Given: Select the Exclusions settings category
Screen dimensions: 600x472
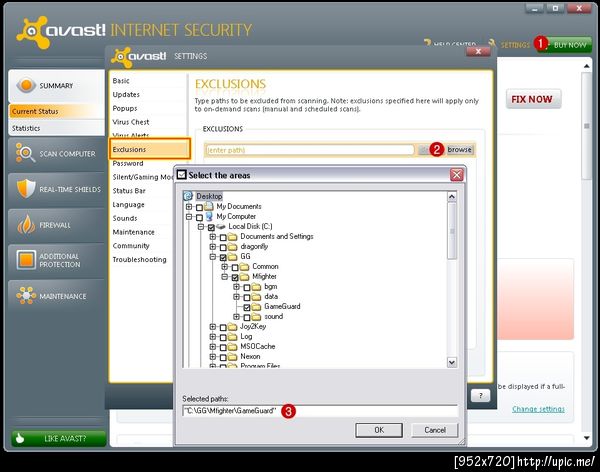Looking at the screenshot, I should (x=150, y=149).
